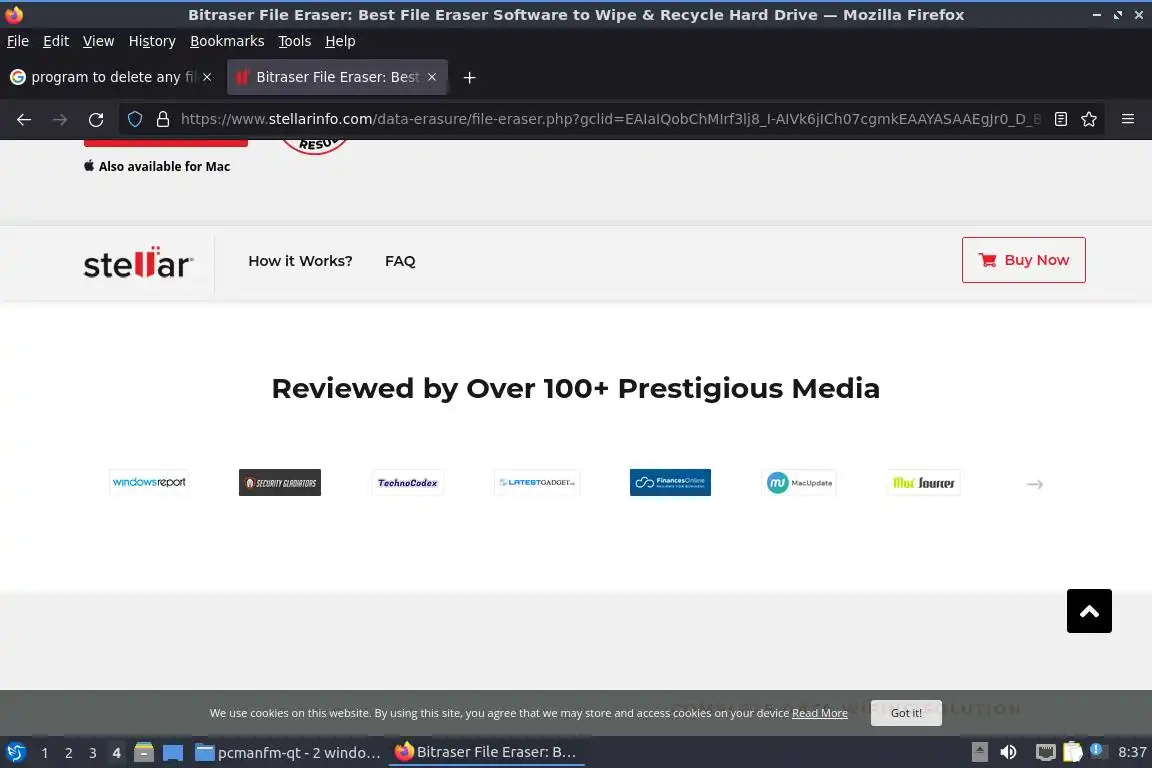Switch to pcmanfm-qt taskbar window
Viewport: 1152px width, 768px height.
288,753
